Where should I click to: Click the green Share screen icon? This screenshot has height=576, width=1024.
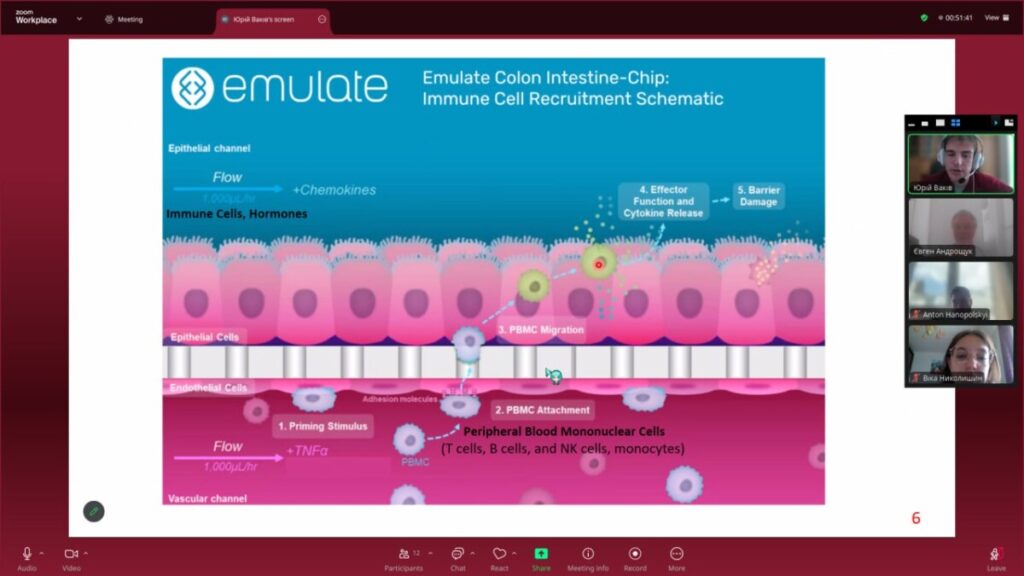tap(541, 554)
